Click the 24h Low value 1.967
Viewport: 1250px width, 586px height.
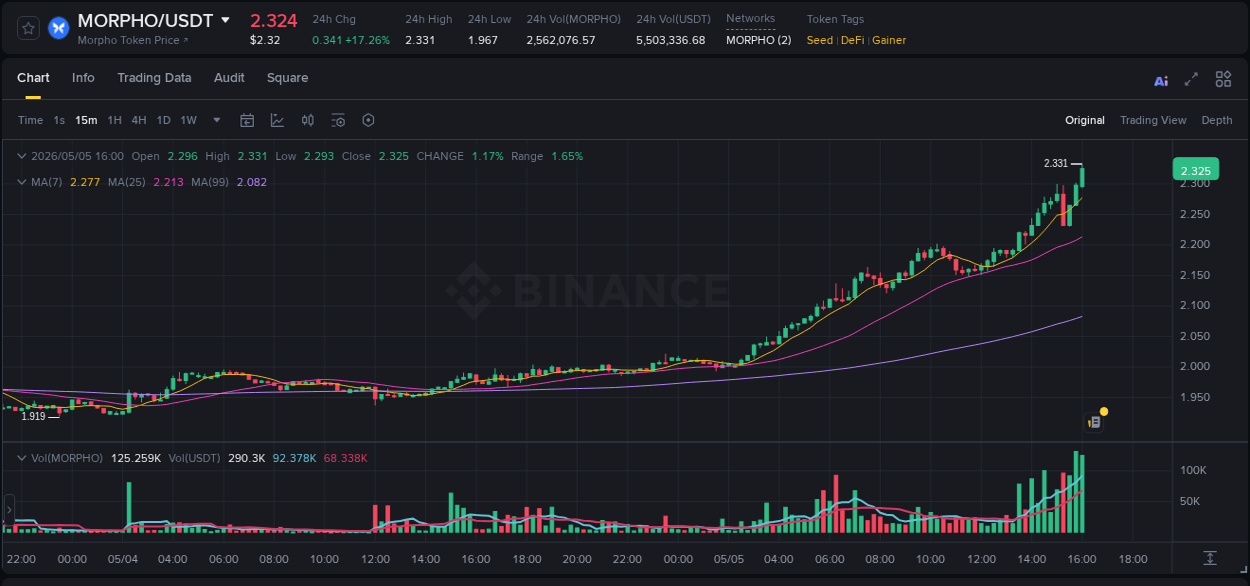tap(483, 40)
